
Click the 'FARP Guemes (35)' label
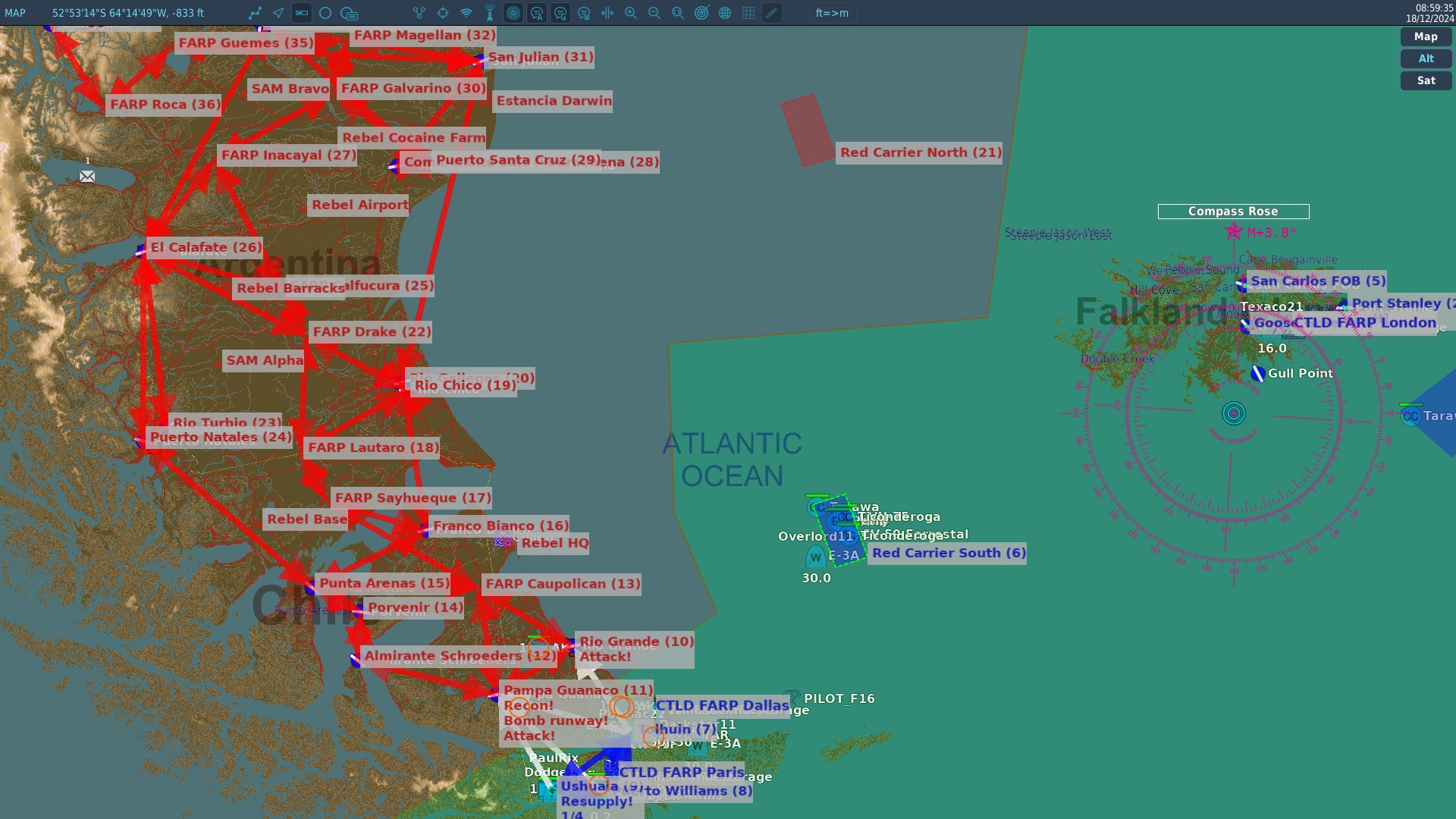(x=245, y=43)
